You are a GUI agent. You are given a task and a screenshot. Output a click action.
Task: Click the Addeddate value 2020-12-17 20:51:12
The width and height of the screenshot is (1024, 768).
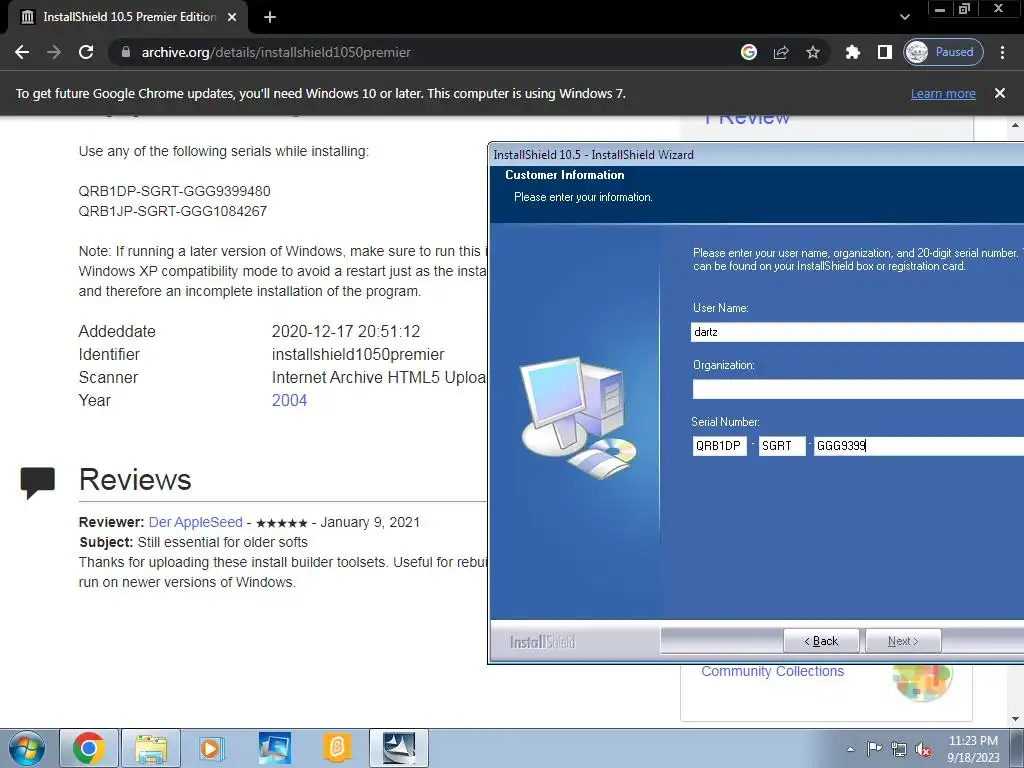click(x=346, y=332)
